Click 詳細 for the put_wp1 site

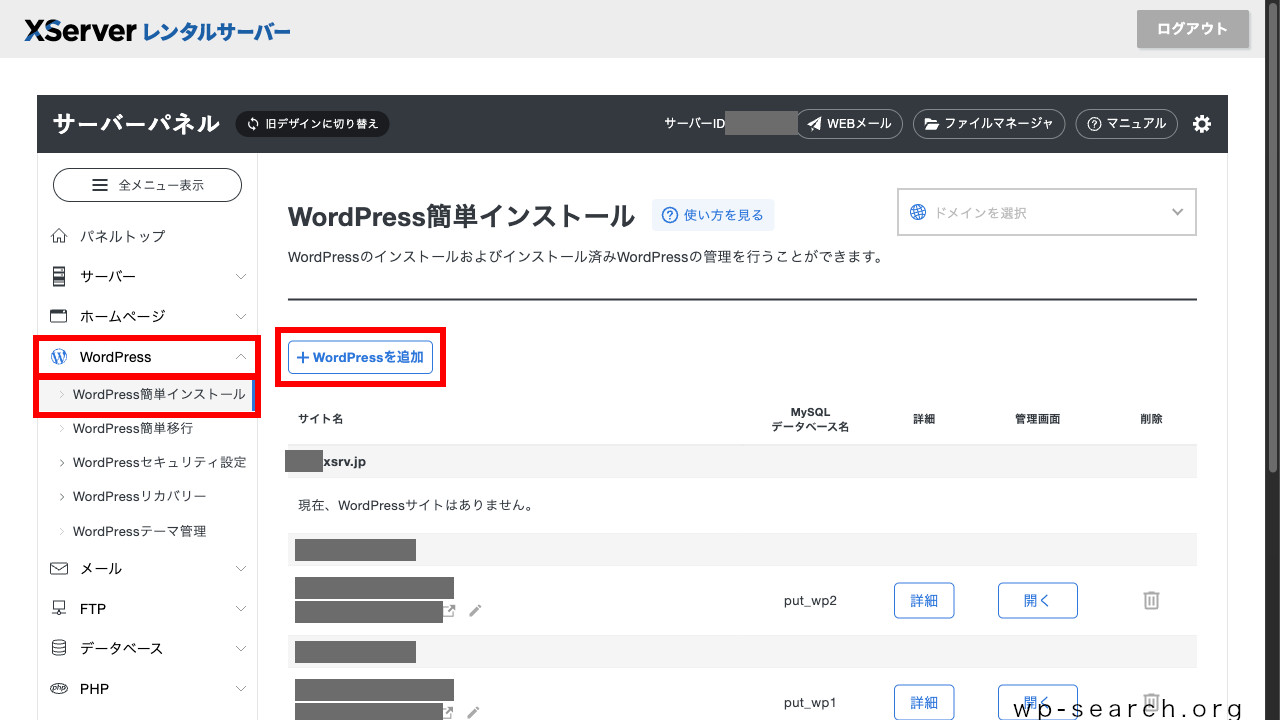tap(923, 702)
